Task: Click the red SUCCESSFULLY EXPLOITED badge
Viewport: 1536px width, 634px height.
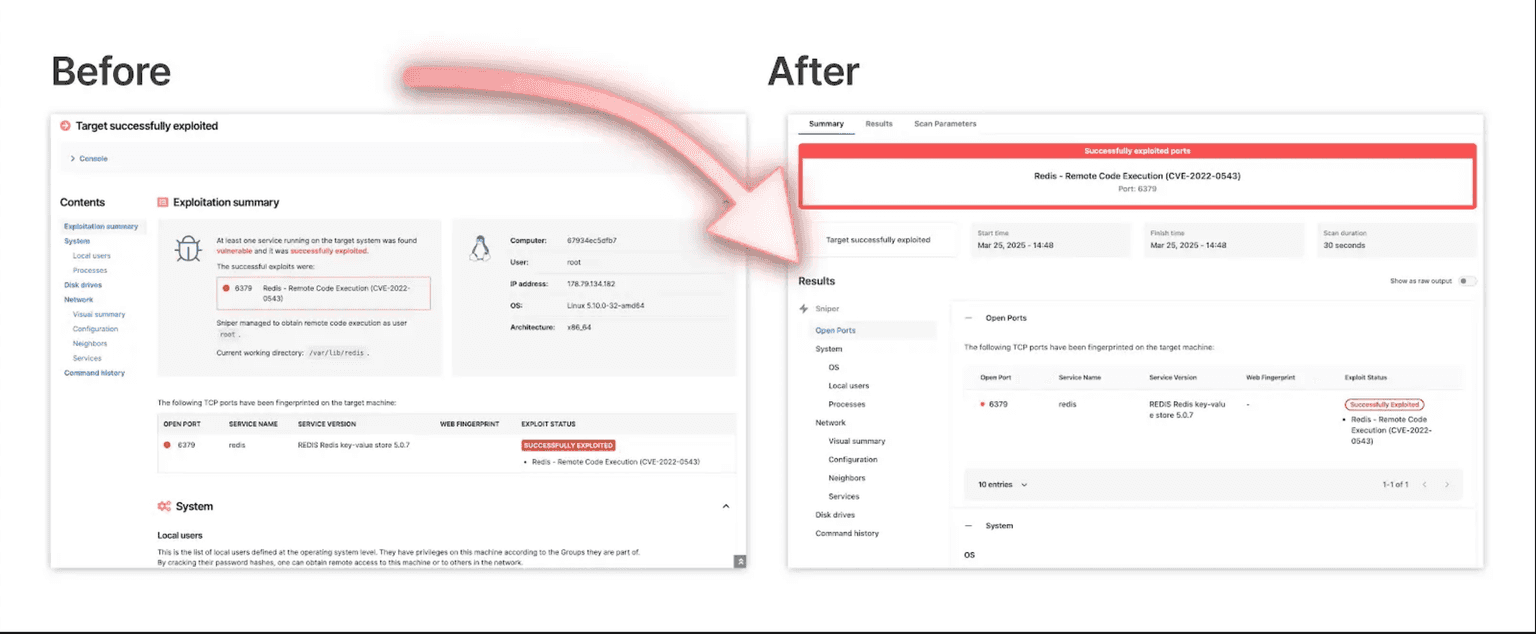Action: click(568, 445)
